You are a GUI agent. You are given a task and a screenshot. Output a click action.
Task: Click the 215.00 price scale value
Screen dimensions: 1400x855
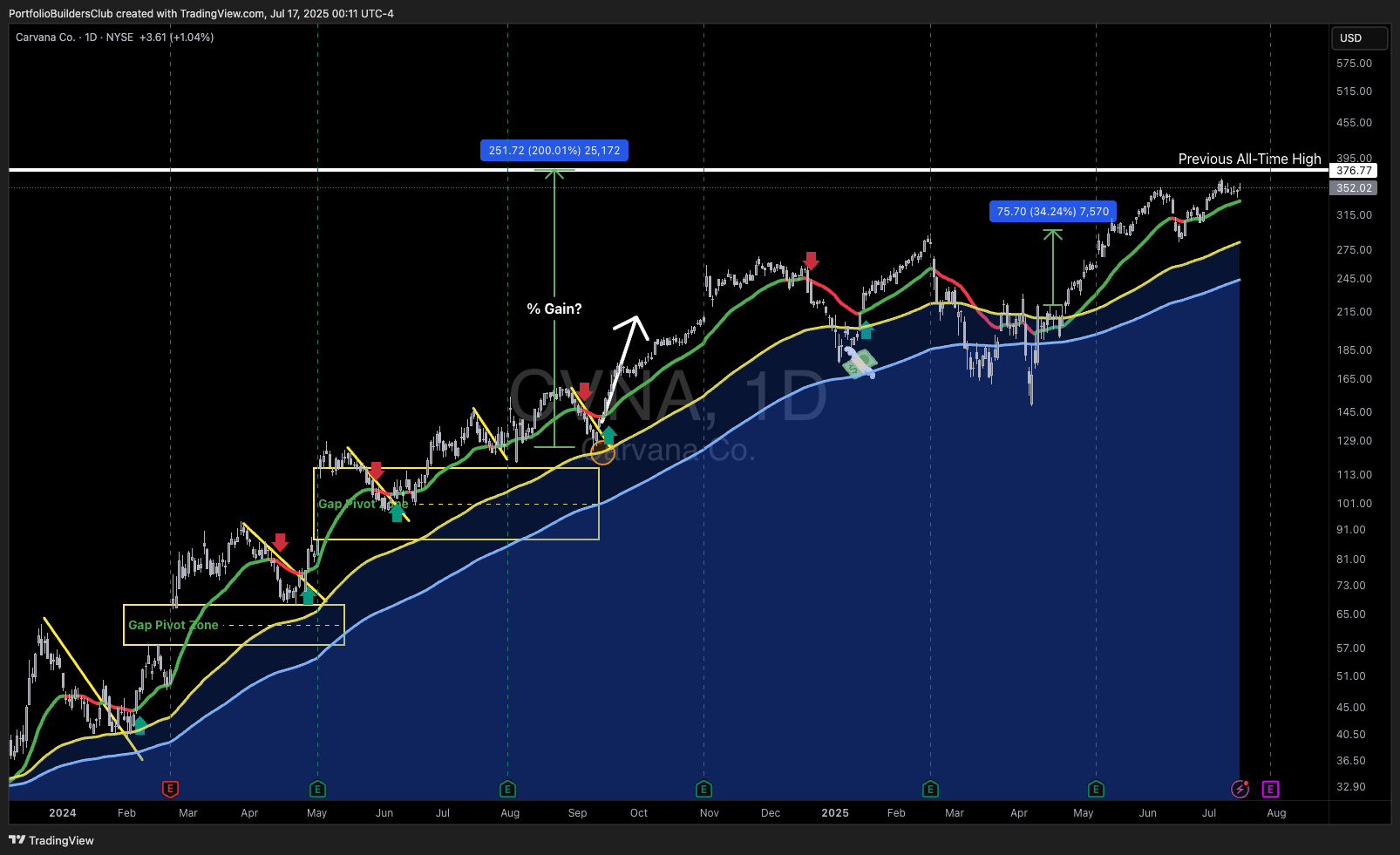(x=1354, y=312)
